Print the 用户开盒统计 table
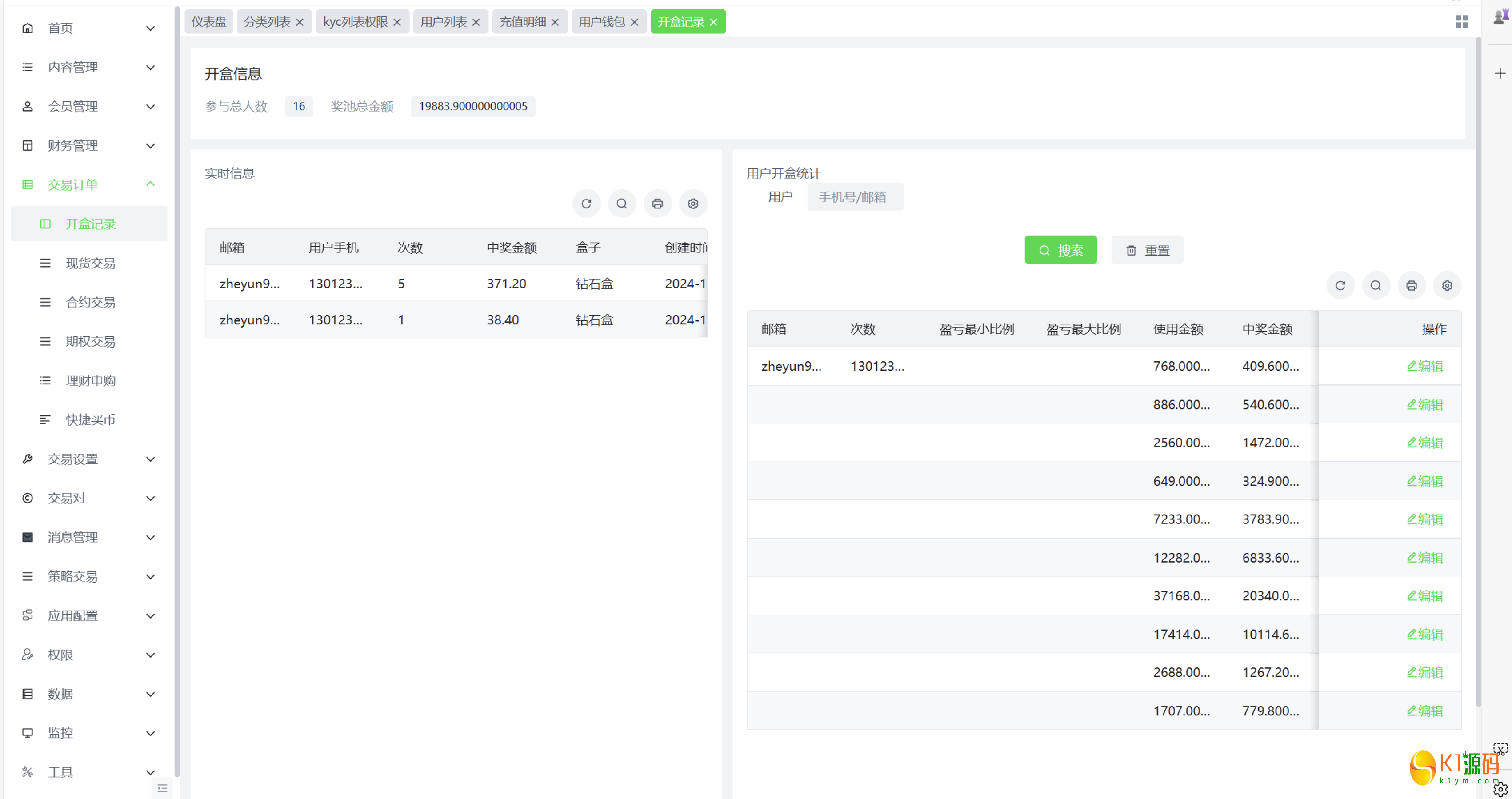The height and width of the screenshot is (799, 1512). 1411,285
